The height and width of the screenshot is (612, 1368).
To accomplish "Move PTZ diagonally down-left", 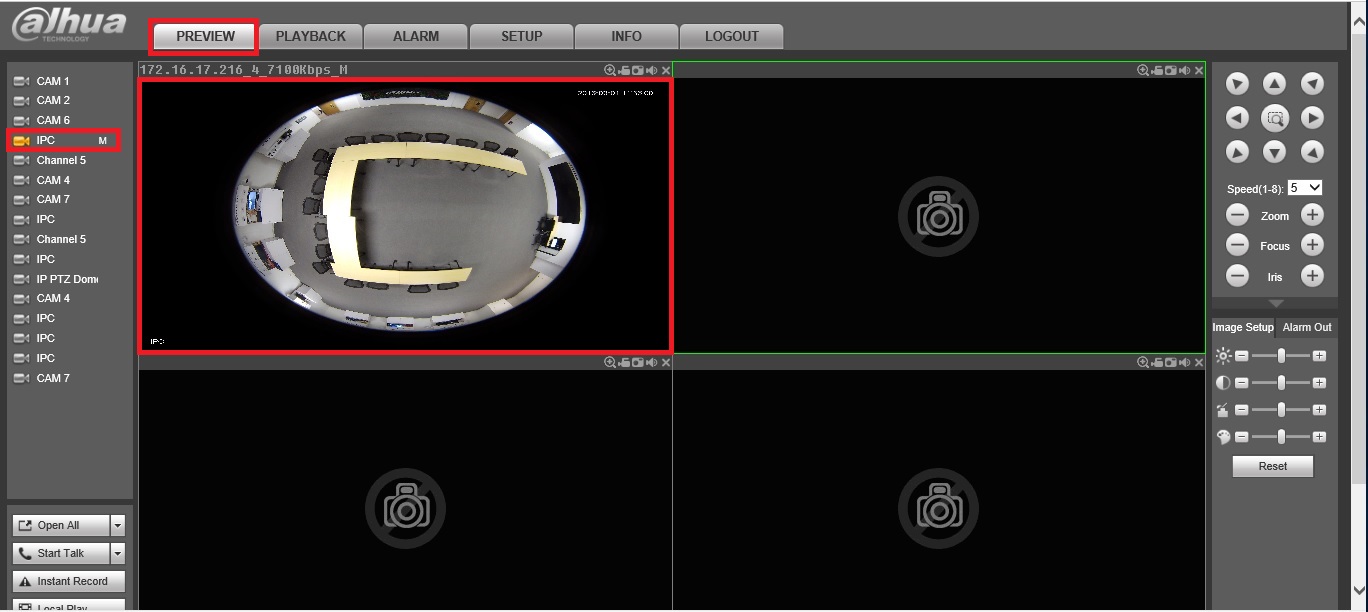I will 1238,152.
